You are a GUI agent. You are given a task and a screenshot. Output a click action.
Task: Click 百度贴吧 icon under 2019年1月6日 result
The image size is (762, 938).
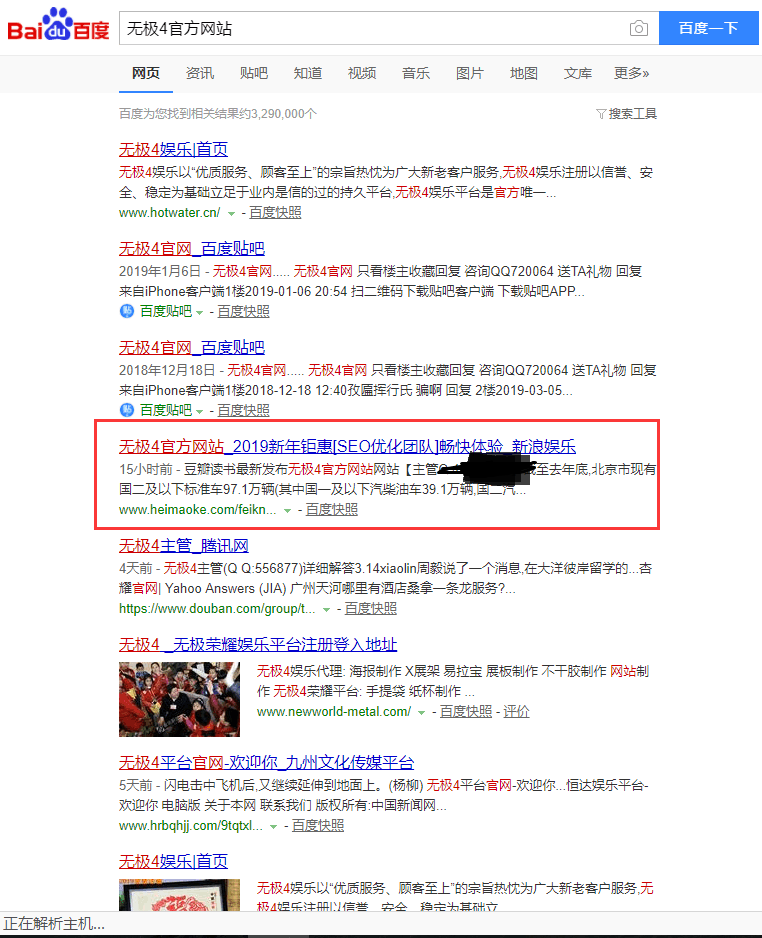127,311
